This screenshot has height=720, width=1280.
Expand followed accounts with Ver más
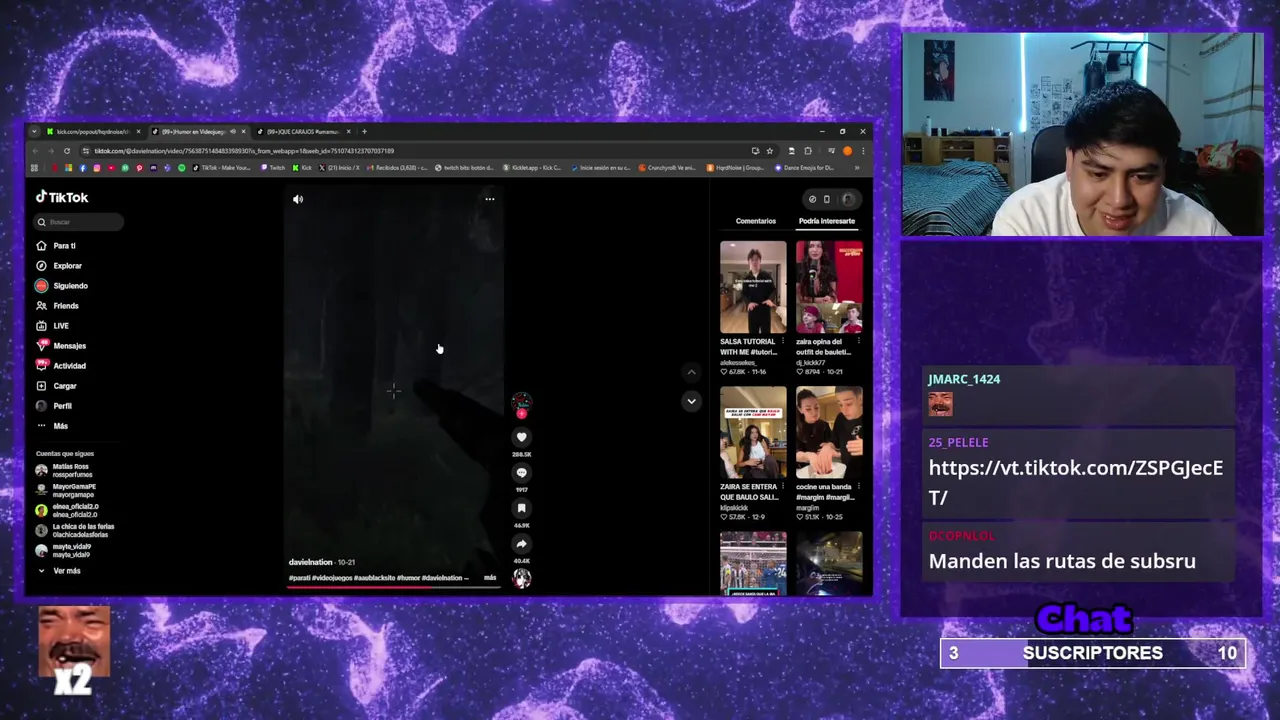coord(59,571)
